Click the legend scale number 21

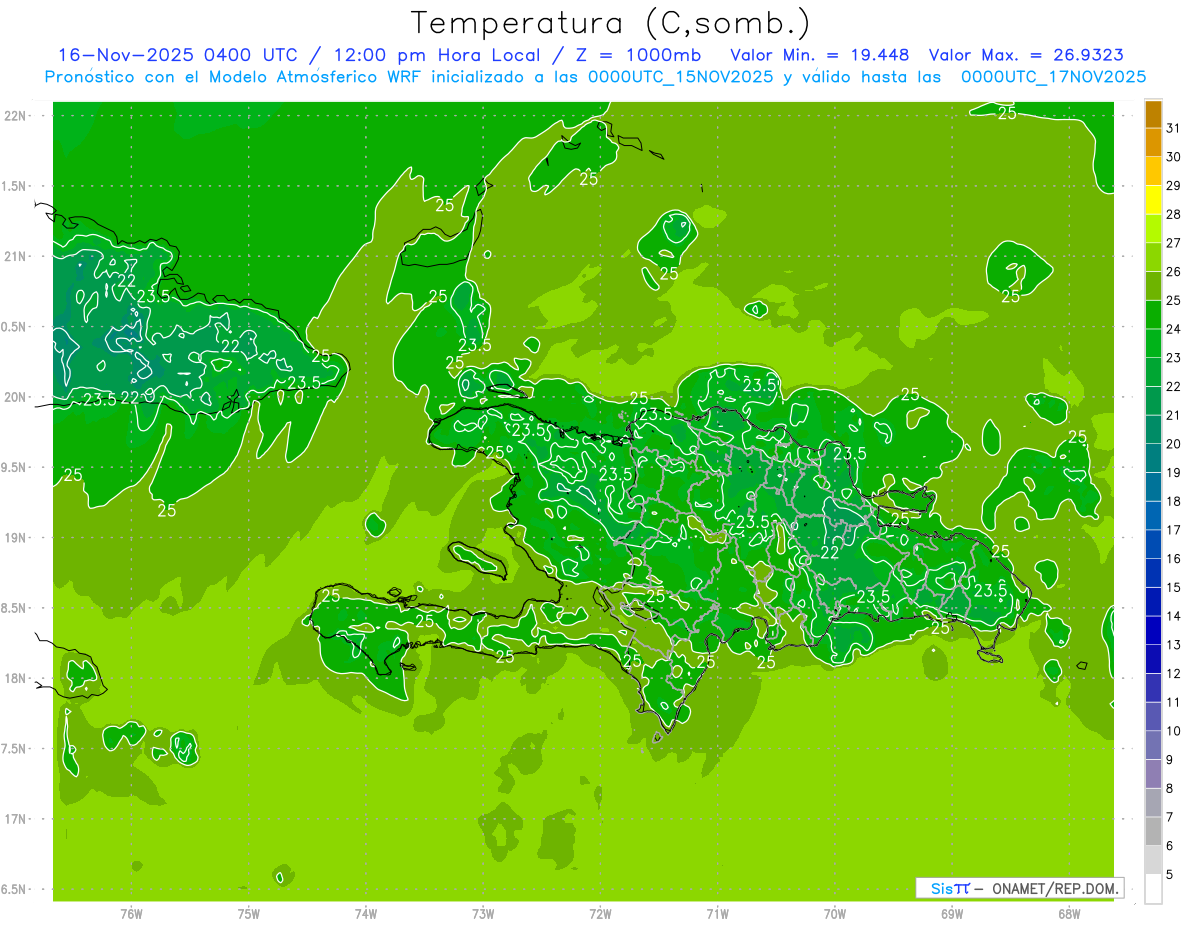point(1174,415)
